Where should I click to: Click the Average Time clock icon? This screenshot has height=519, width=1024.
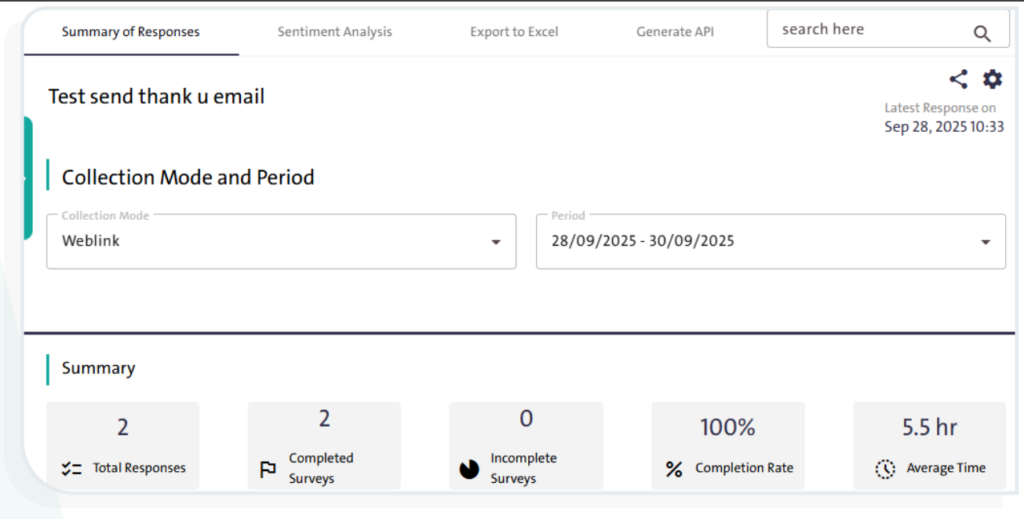pyautogui.click(x=884, y=469)
